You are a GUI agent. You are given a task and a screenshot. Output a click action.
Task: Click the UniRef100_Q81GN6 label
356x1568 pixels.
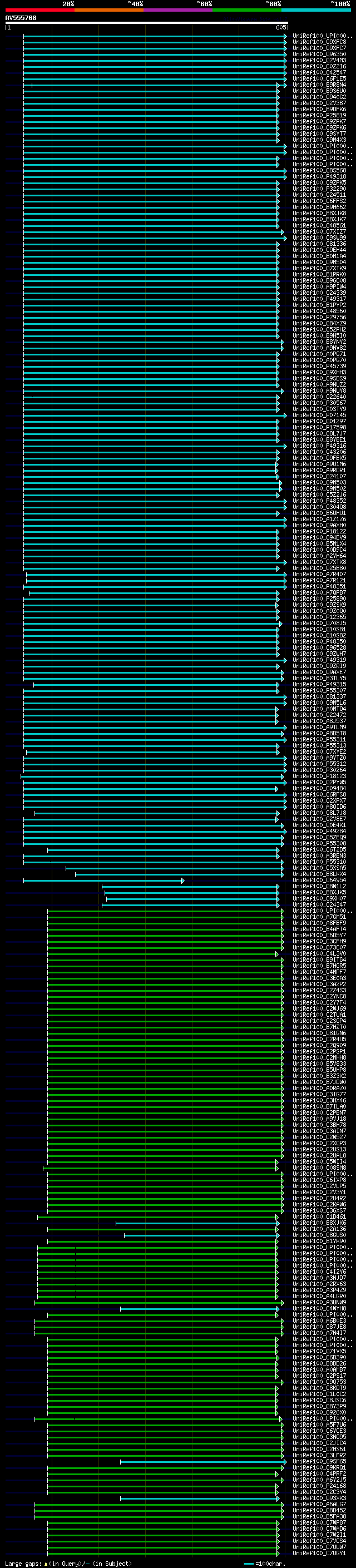319,1033
